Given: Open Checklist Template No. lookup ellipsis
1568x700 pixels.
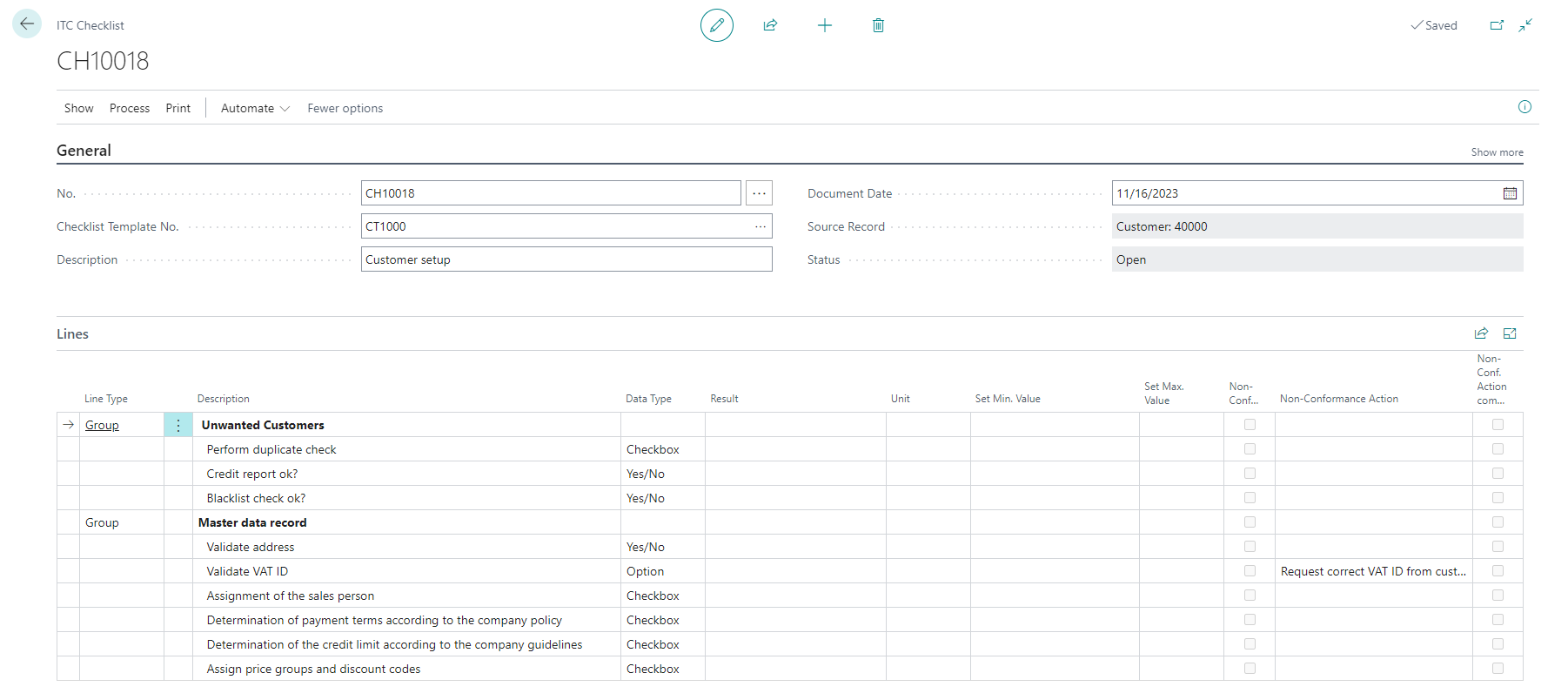Looking at the screenshot, I should pyautogui.click(x=760, y=226).
